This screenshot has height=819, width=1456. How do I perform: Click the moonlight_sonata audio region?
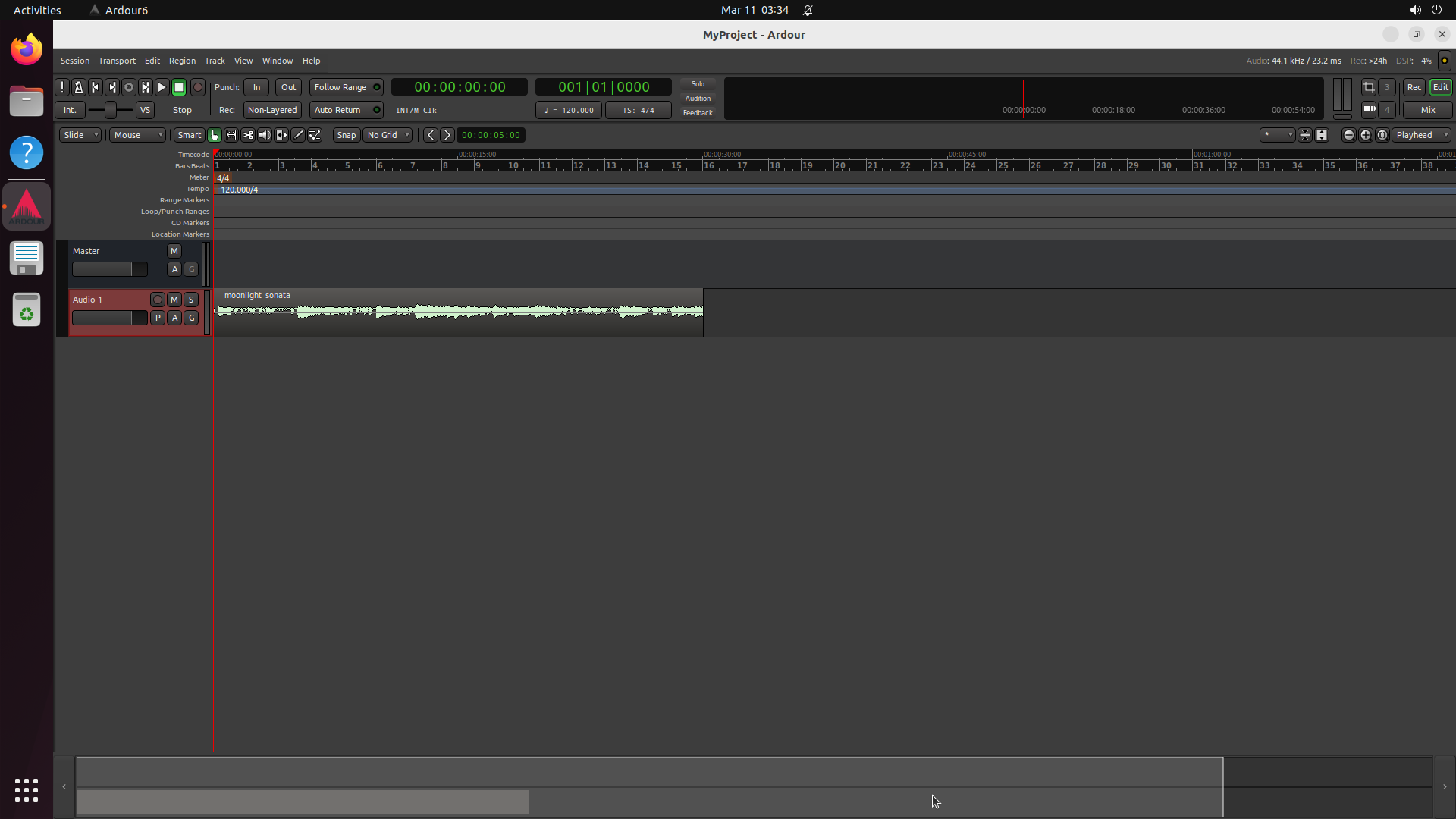pos(458,312)
